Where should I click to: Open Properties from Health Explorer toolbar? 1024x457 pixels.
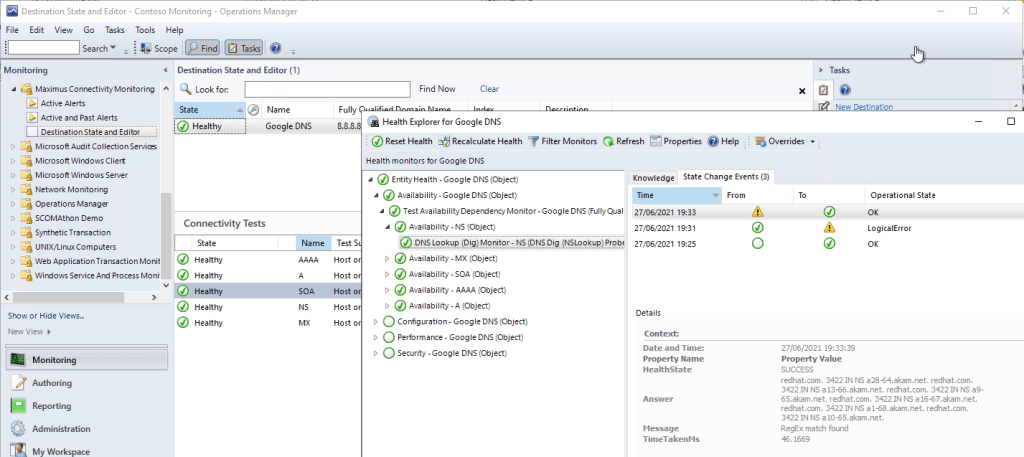676,142
